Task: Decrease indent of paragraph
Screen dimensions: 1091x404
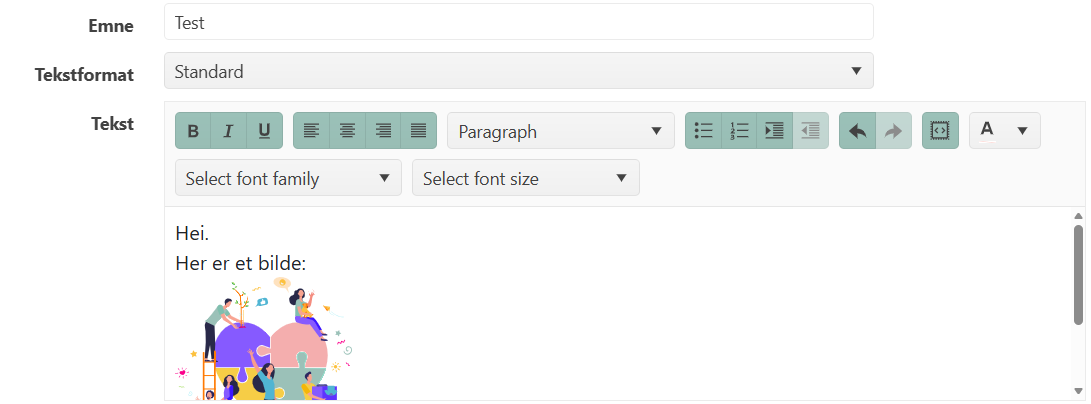Action: coord(810,131)
